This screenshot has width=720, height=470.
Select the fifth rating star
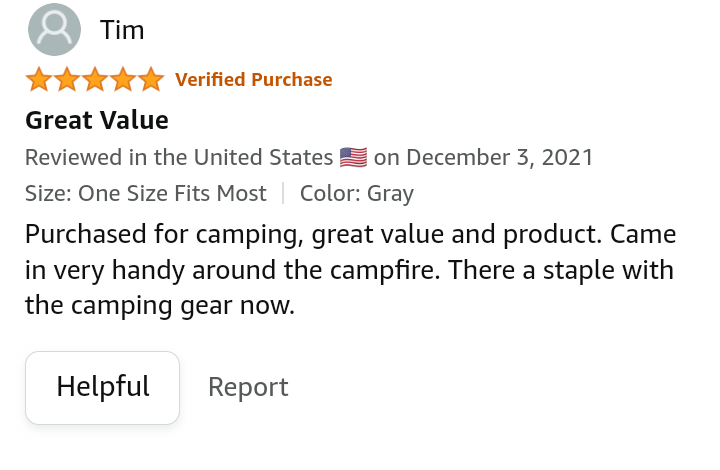click(x=151, y=80)
